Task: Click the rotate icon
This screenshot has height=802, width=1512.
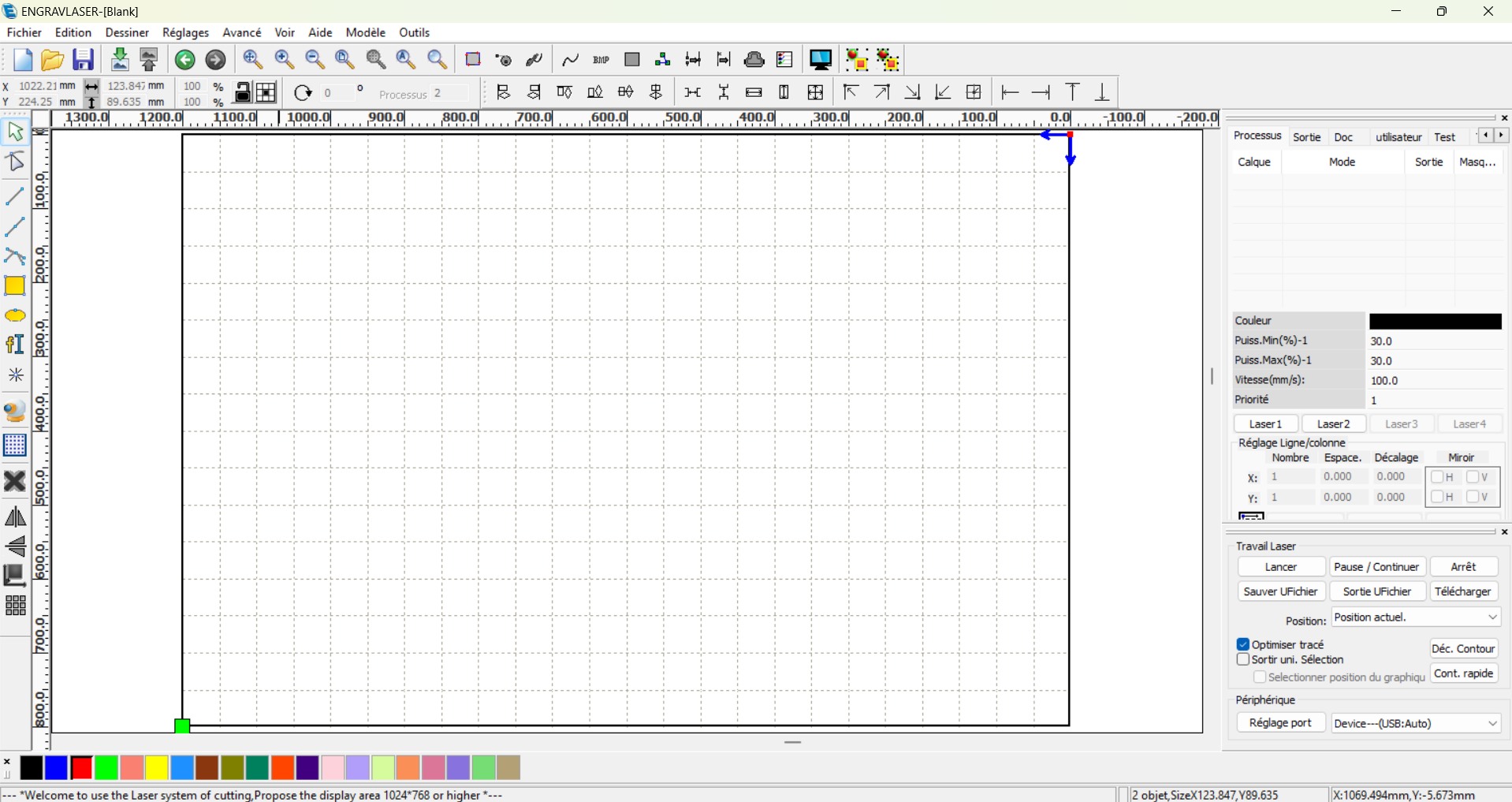Action: pos(303,93)
